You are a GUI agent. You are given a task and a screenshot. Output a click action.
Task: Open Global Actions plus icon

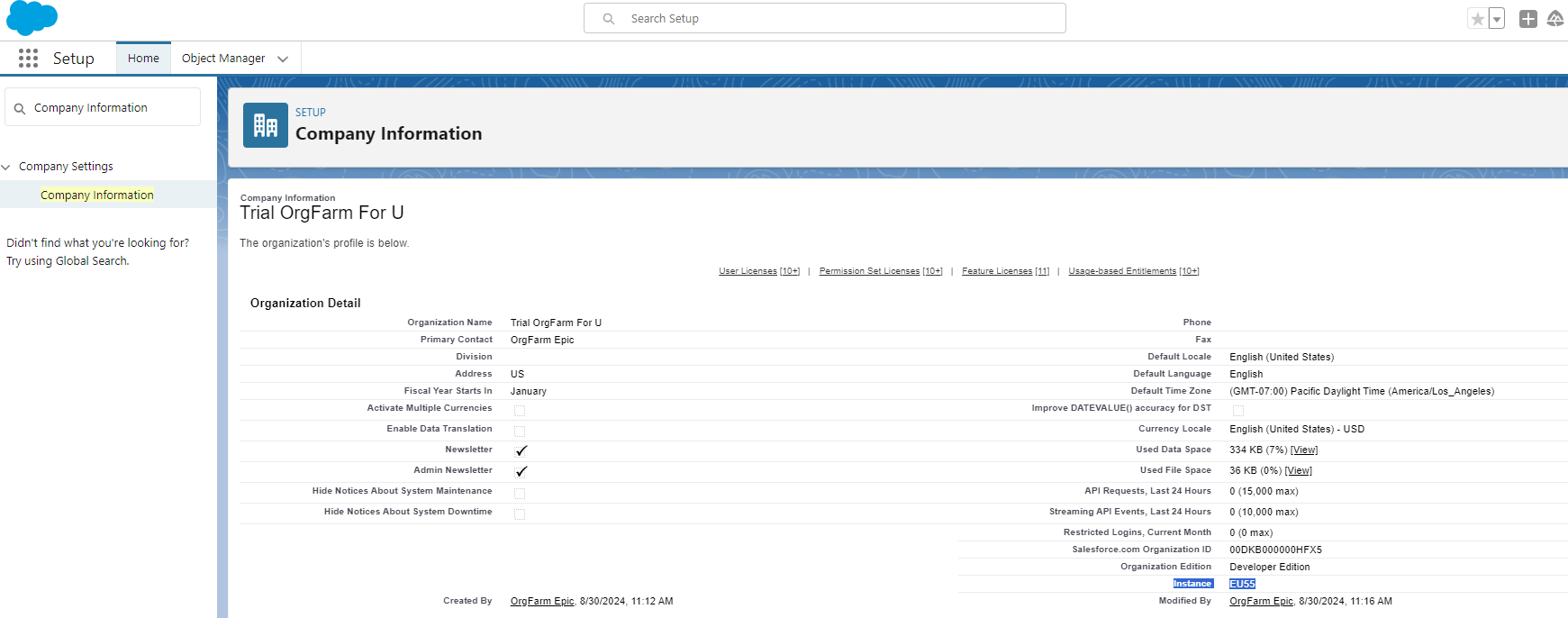point(1528,19)
